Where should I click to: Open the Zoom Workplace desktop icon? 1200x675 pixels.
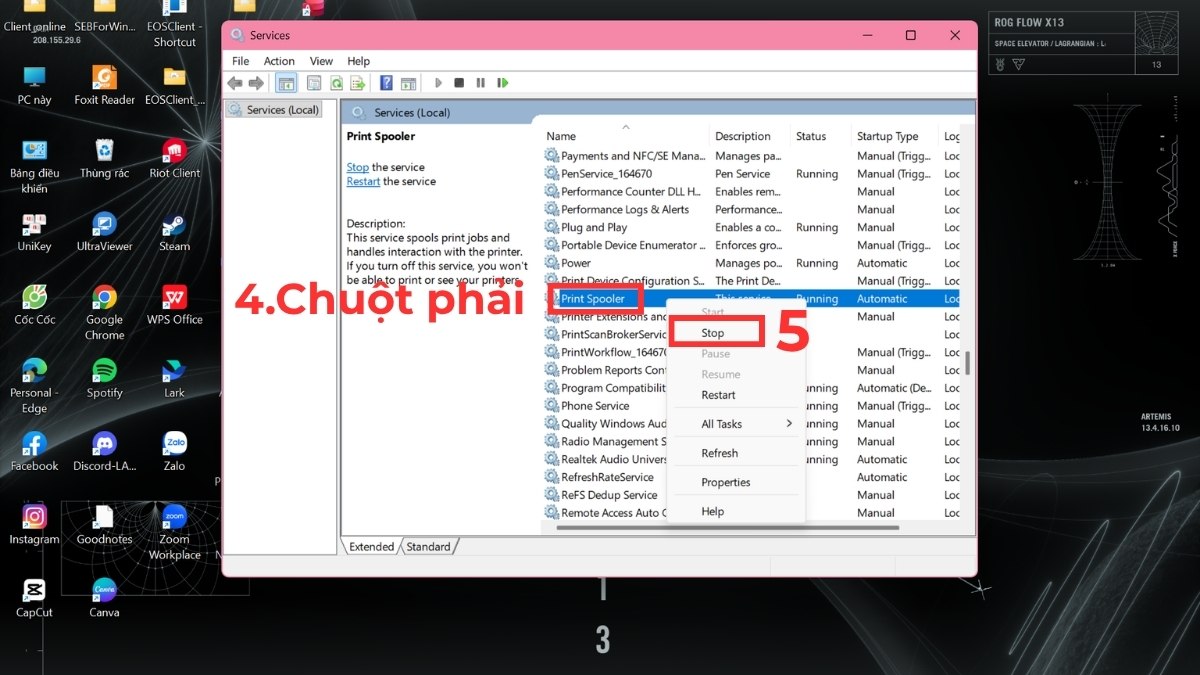coord(174,530)
